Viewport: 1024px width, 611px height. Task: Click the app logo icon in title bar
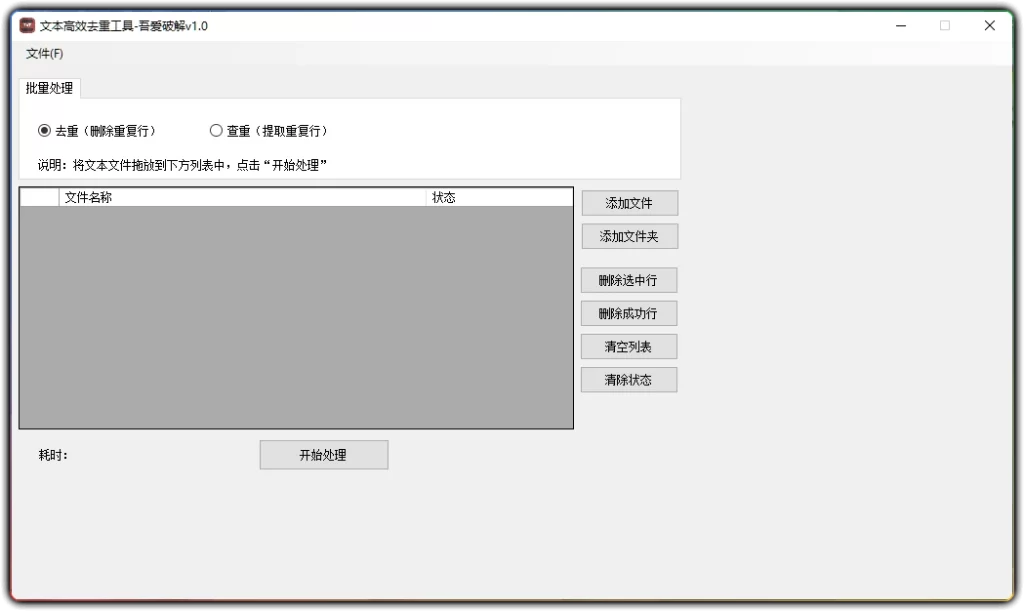(x=27, y=25)
